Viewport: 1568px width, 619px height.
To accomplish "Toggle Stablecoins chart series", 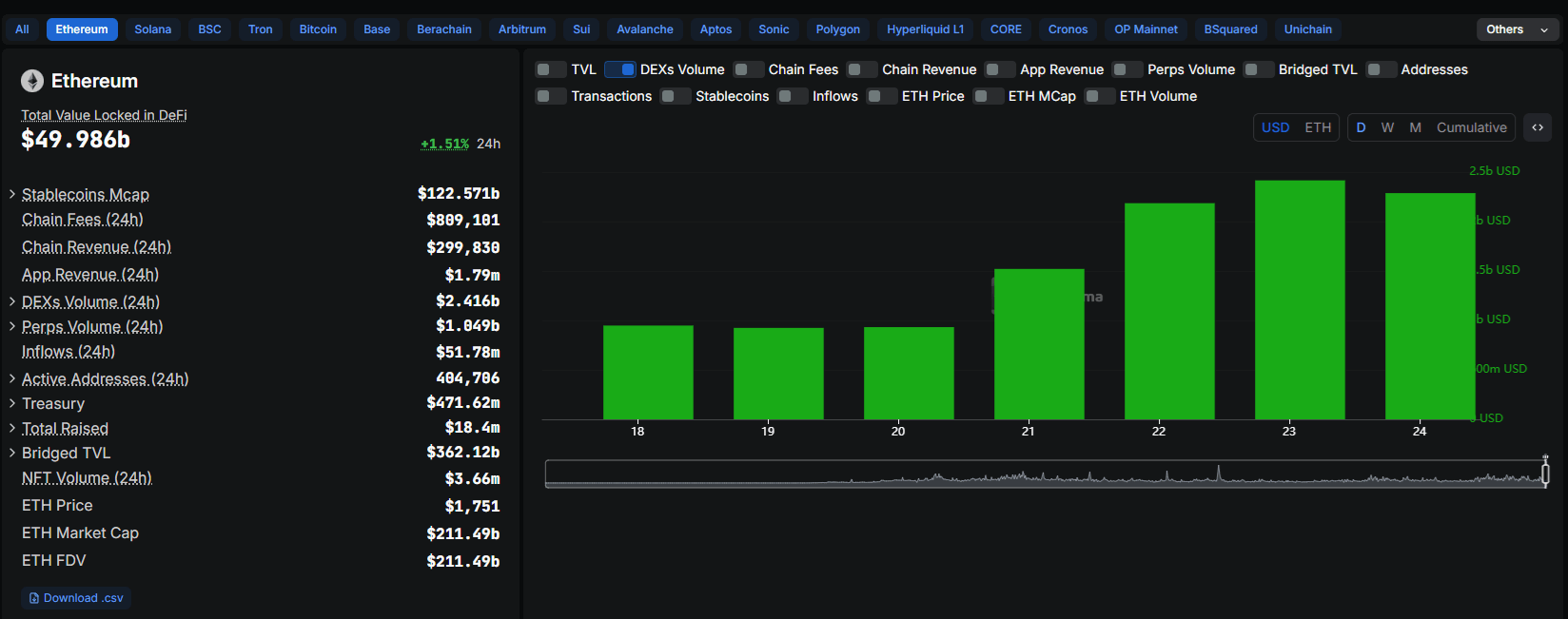I will (x=676, y=96).
